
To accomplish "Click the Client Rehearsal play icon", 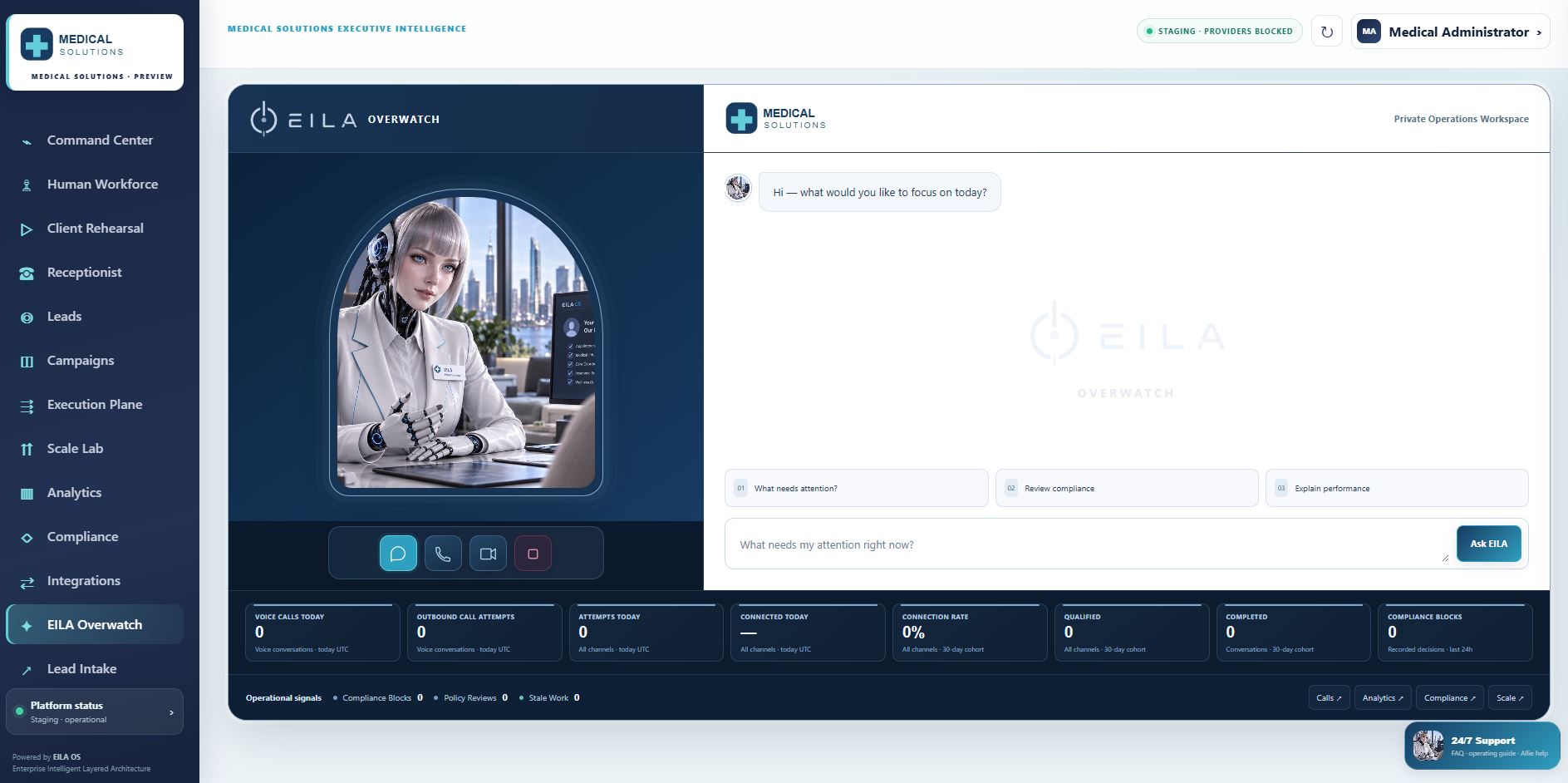I will pos(27,229).
